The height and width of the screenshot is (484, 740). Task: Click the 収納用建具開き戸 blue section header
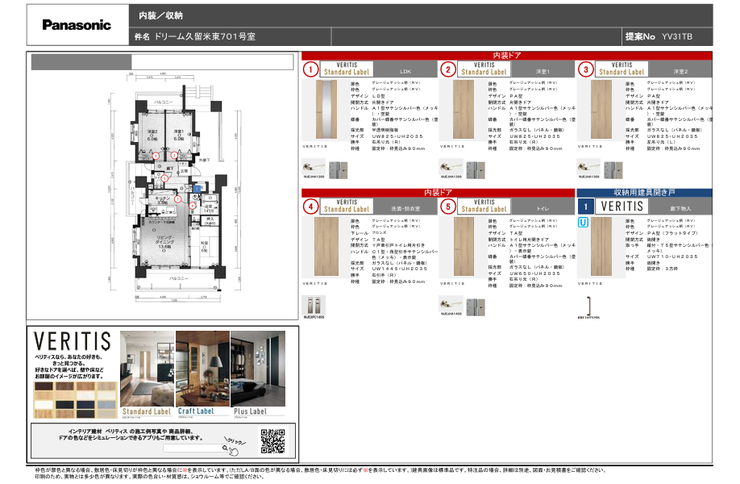(x=646, y=191)
